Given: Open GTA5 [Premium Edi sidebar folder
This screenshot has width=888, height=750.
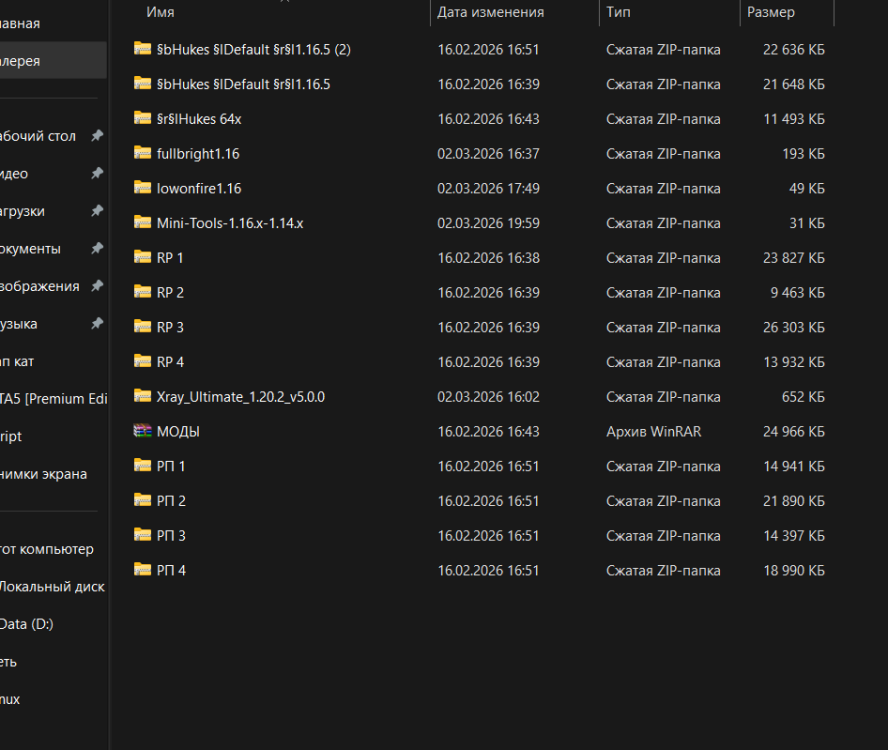Looking at the screenshot, I should pos(53,399).
